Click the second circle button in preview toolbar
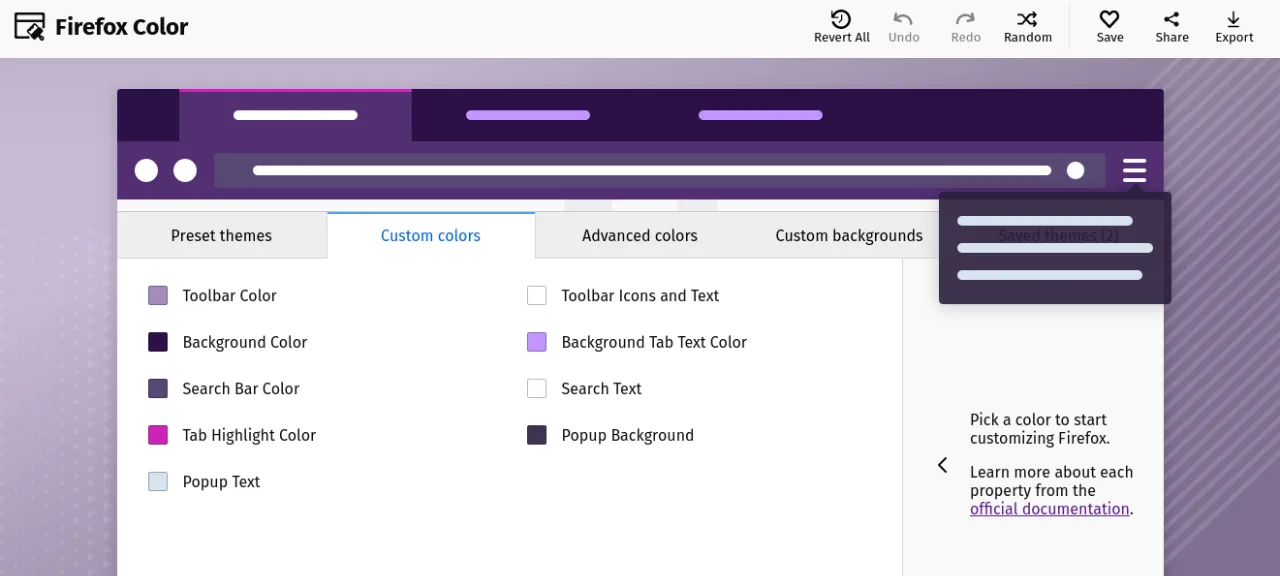This screenshot has height=576, width=1280. tap(185, 170)
